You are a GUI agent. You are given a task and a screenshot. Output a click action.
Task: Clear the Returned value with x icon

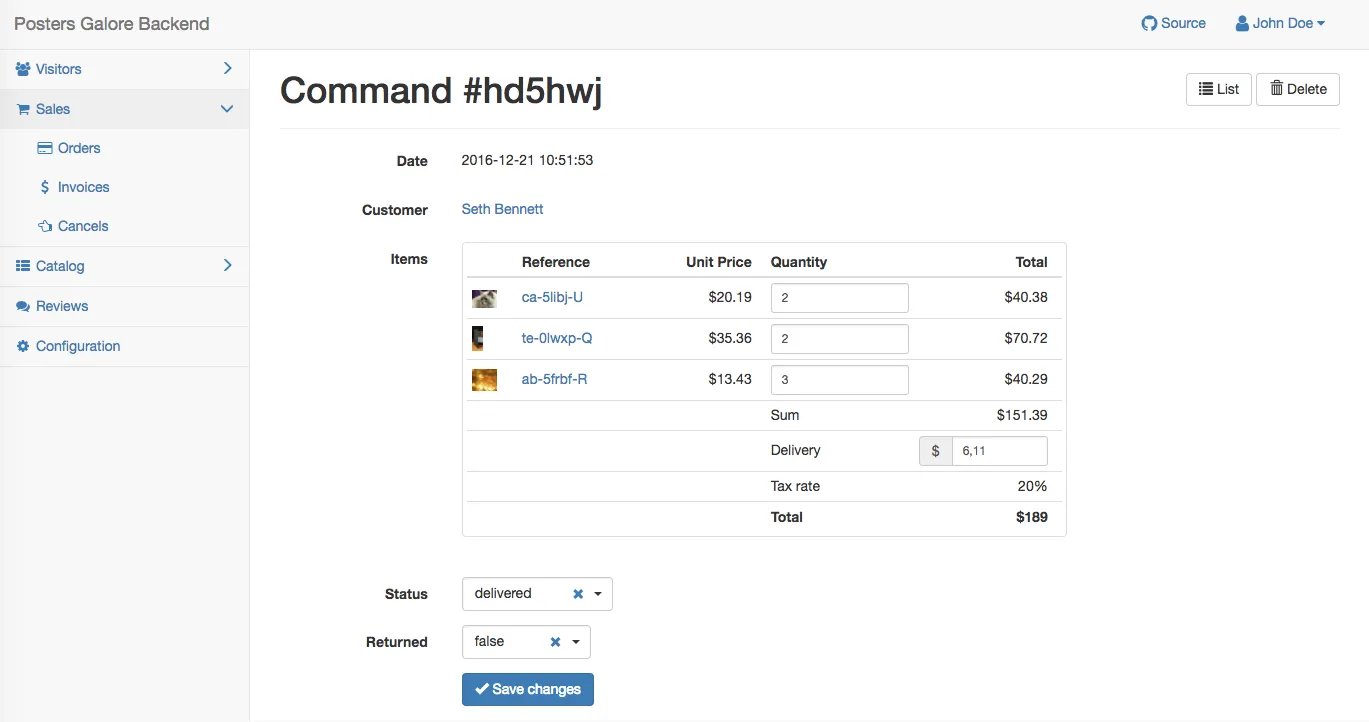click(555, 642)
